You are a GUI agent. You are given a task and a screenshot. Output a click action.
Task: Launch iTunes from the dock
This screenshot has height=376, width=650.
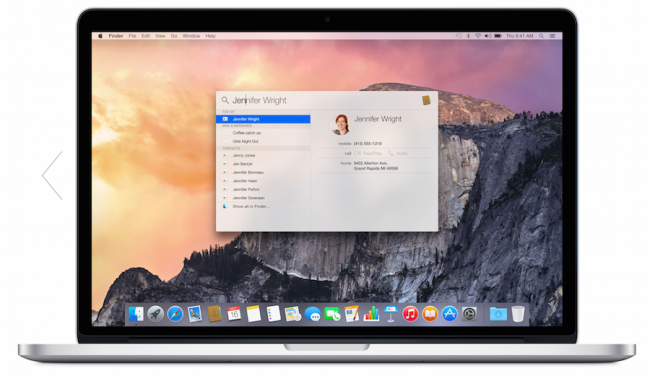tap(410, 314)
